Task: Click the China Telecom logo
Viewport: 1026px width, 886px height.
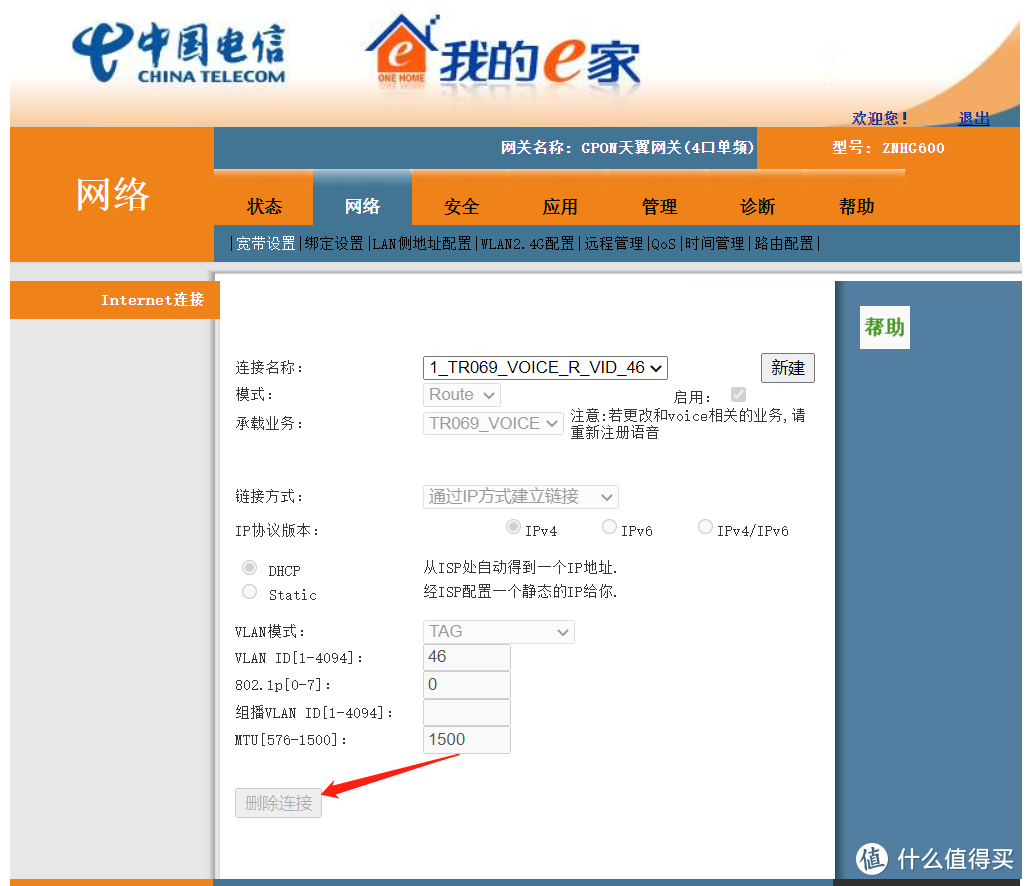Action: click(x=179, y=53)
